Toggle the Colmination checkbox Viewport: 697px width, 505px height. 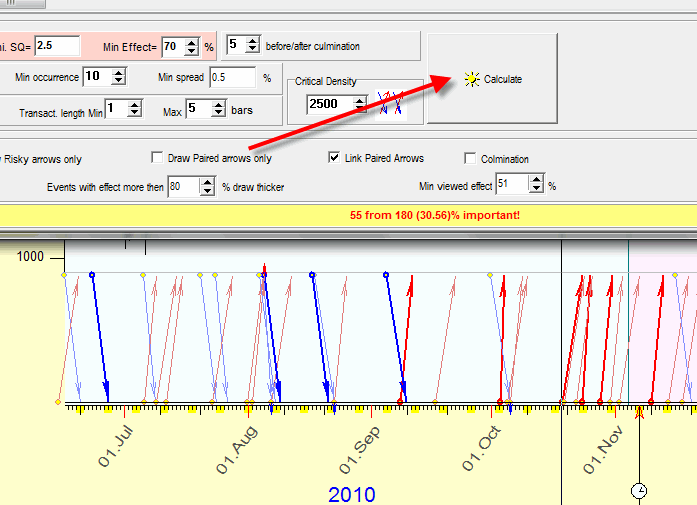tap(470, 158)
